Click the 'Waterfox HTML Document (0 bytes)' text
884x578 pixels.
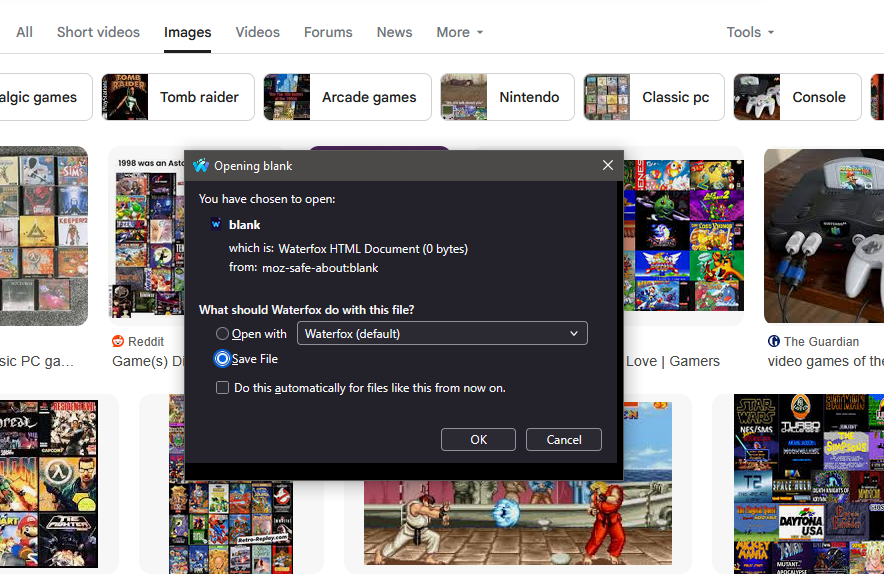pos(373,249)
